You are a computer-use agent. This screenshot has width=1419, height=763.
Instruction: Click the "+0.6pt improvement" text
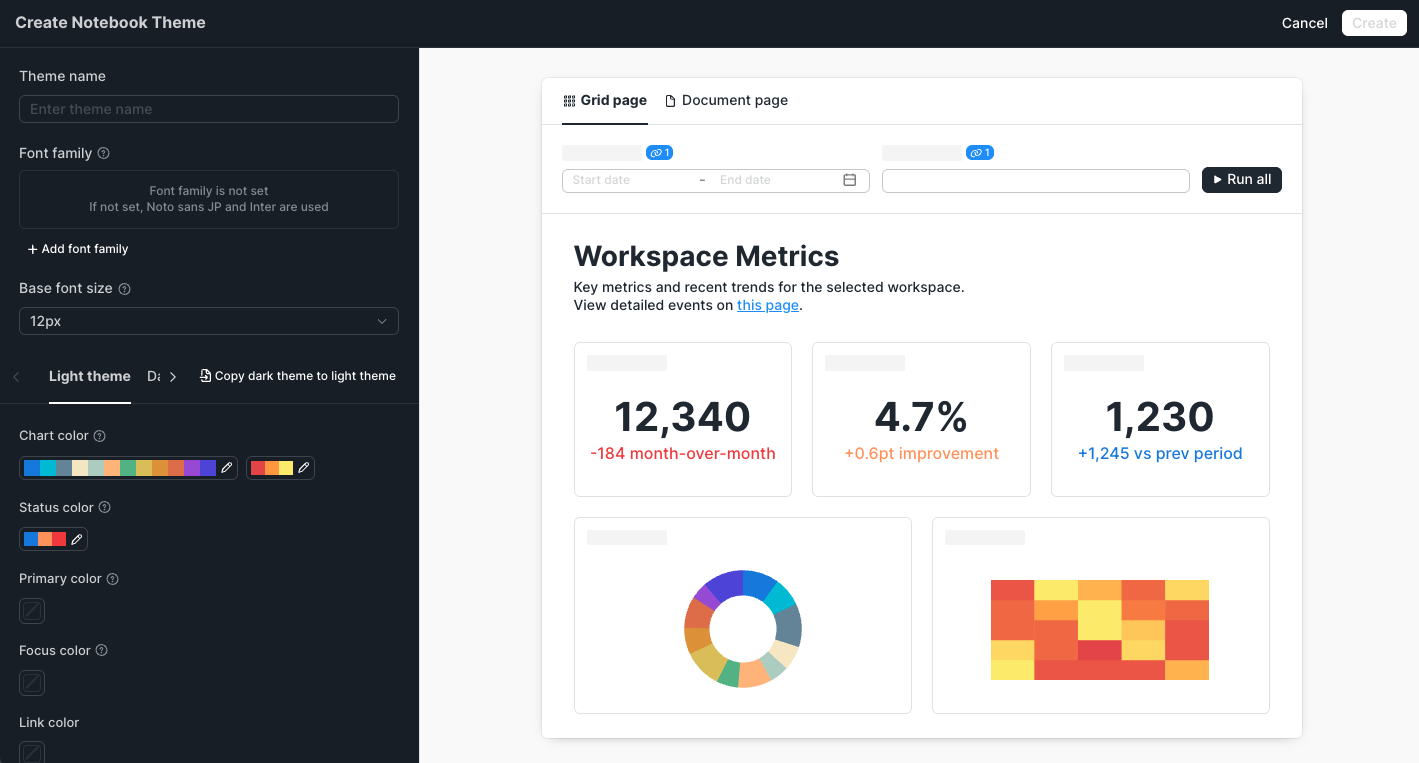[921, 453]
